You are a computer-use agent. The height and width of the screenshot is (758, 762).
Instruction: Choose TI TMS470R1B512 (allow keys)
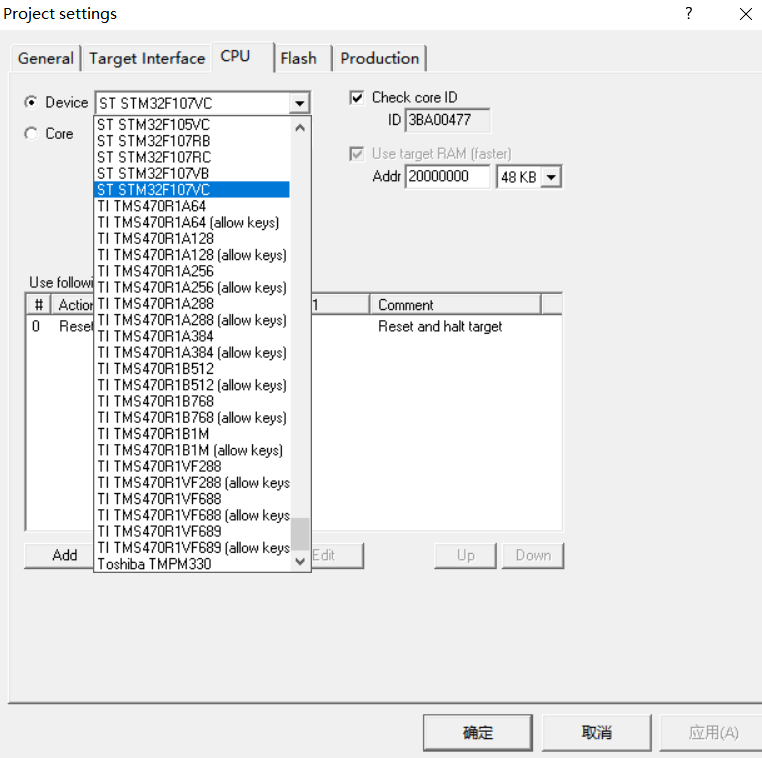[192, 385]
